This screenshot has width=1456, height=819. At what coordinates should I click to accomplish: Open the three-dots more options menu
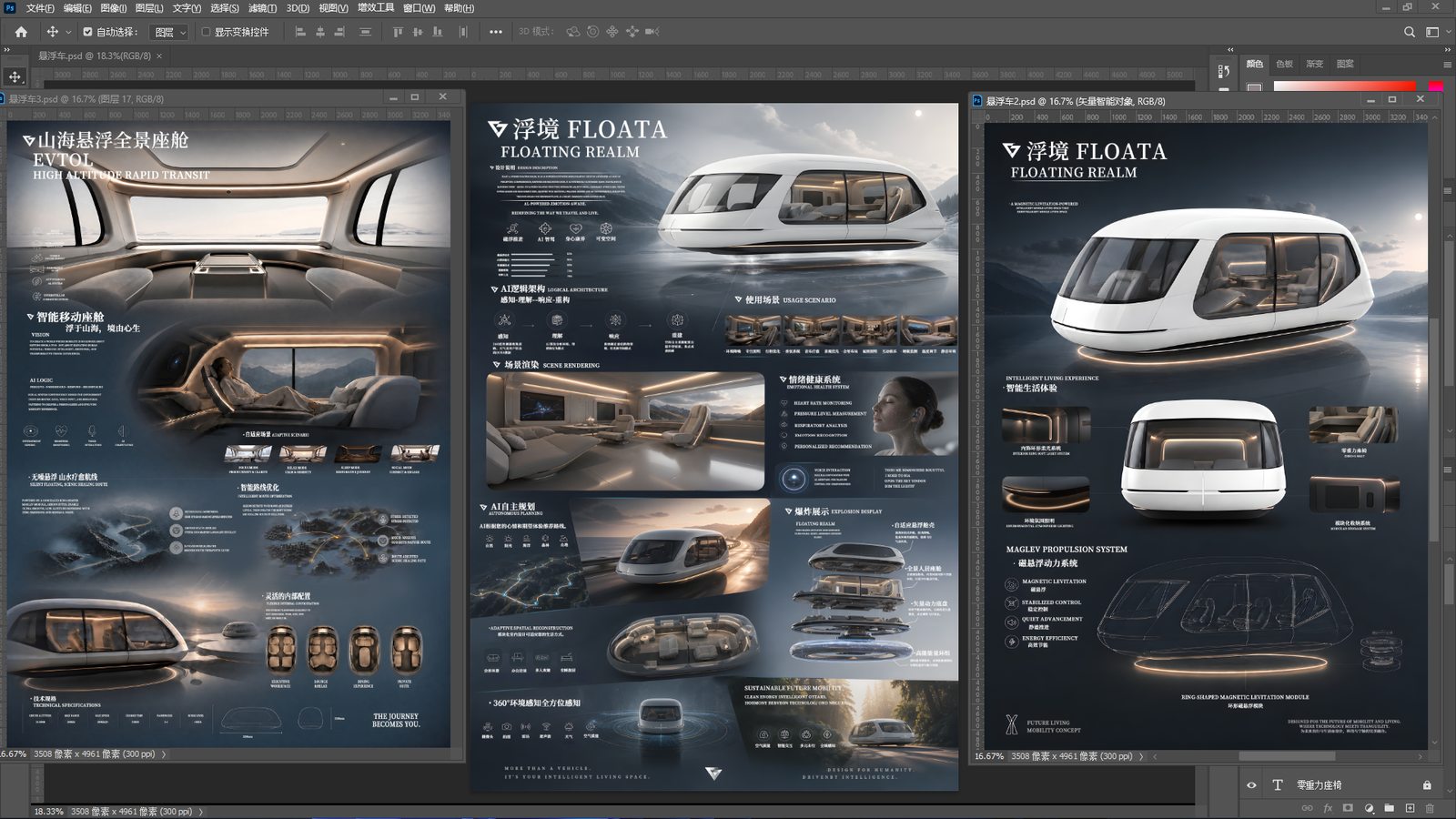495,32
